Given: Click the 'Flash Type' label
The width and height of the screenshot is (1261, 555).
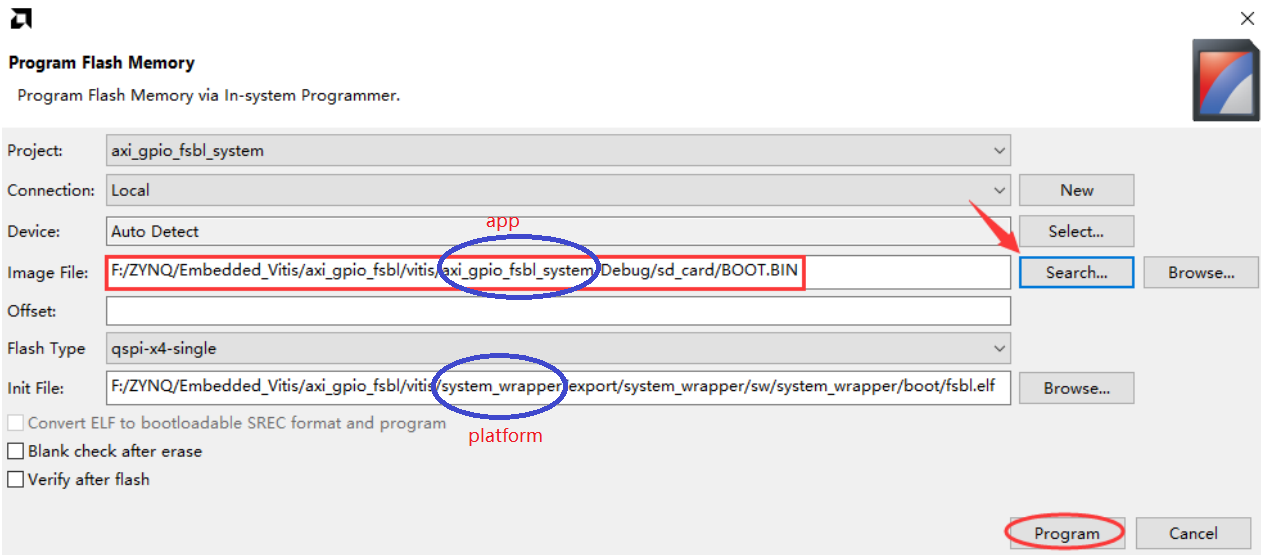Looking at the screenshot, I should point(46,349).
